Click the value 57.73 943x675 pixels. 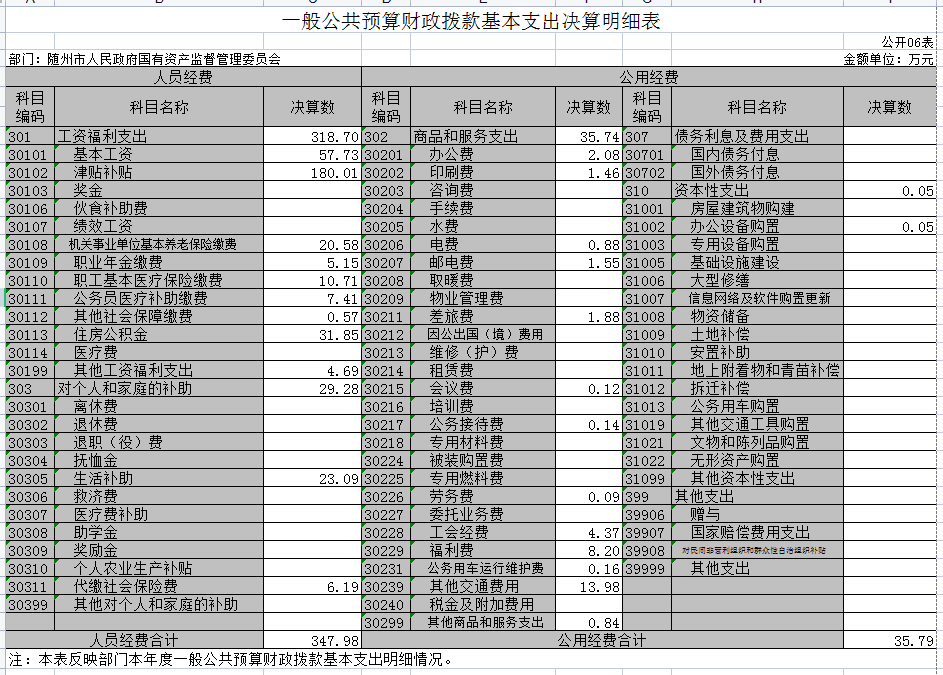(312, 155)
